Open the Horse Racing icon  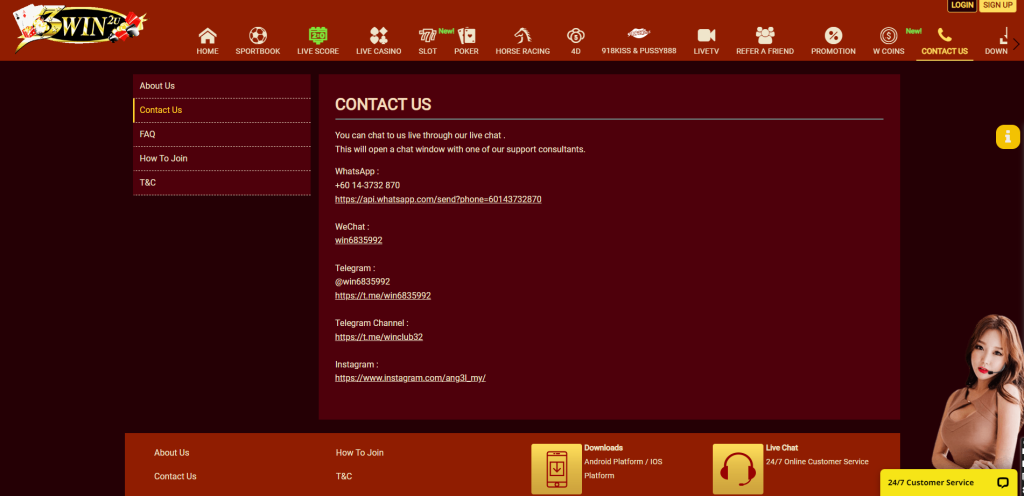tap(522, 35)
